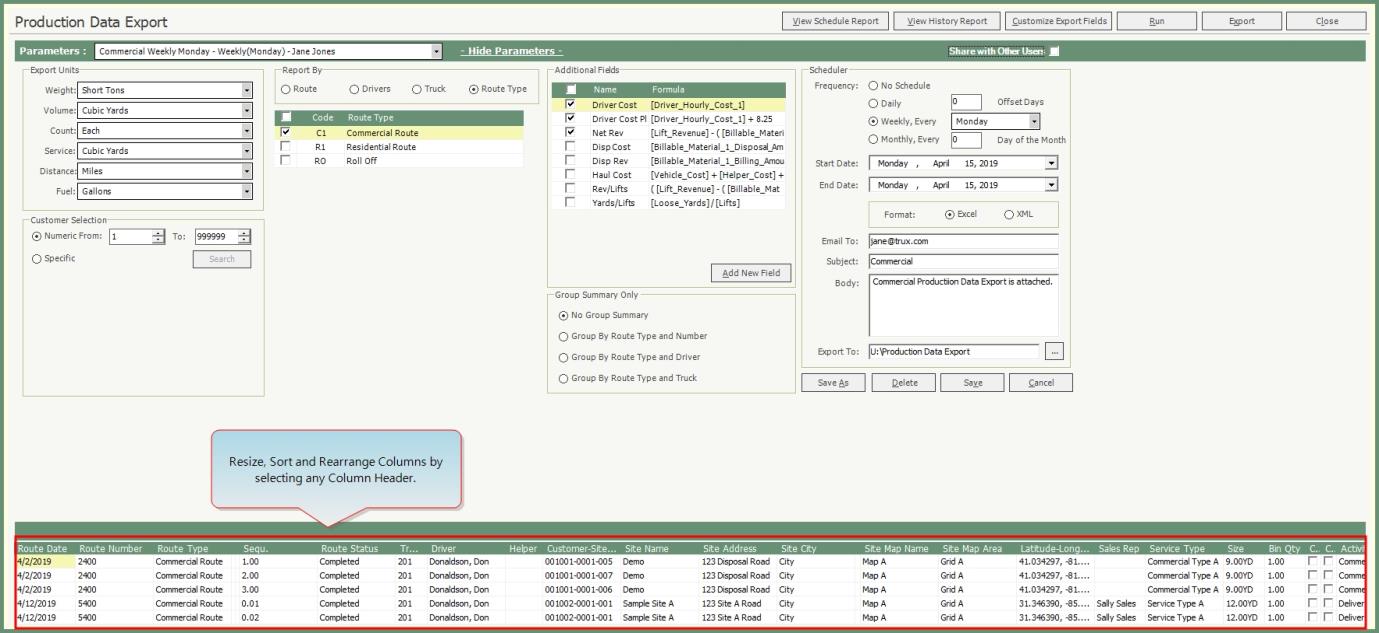Sort by Route Number column header
This screenshot has height=633, width=1379.
tap(111, 548)
